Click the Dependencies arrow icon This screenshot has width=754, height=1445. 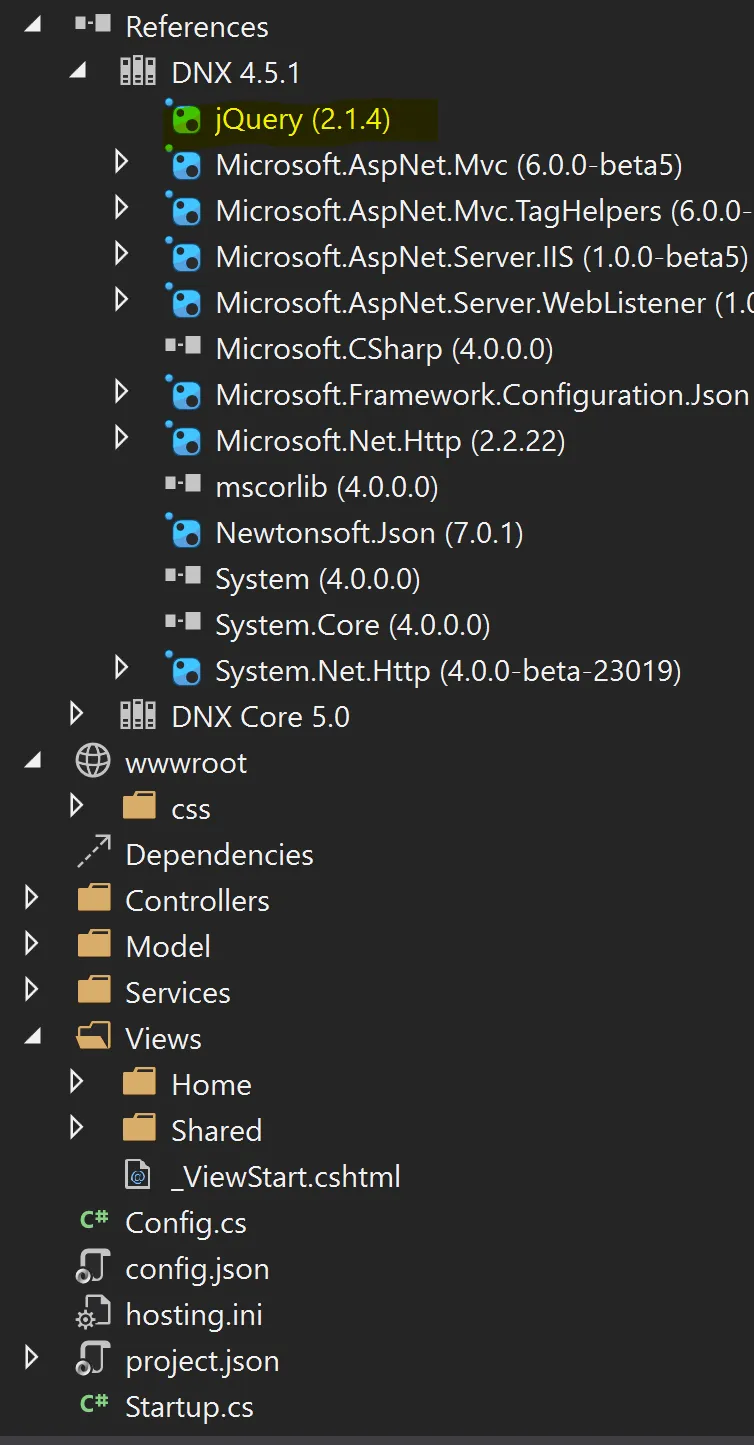coord(93,854)
